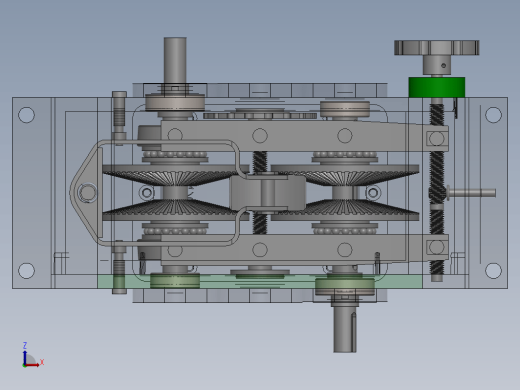This screenshot has height=390, width=520.
Task: Select the top-left mounting hole of the base plate
Action: (x=26, y=115)
